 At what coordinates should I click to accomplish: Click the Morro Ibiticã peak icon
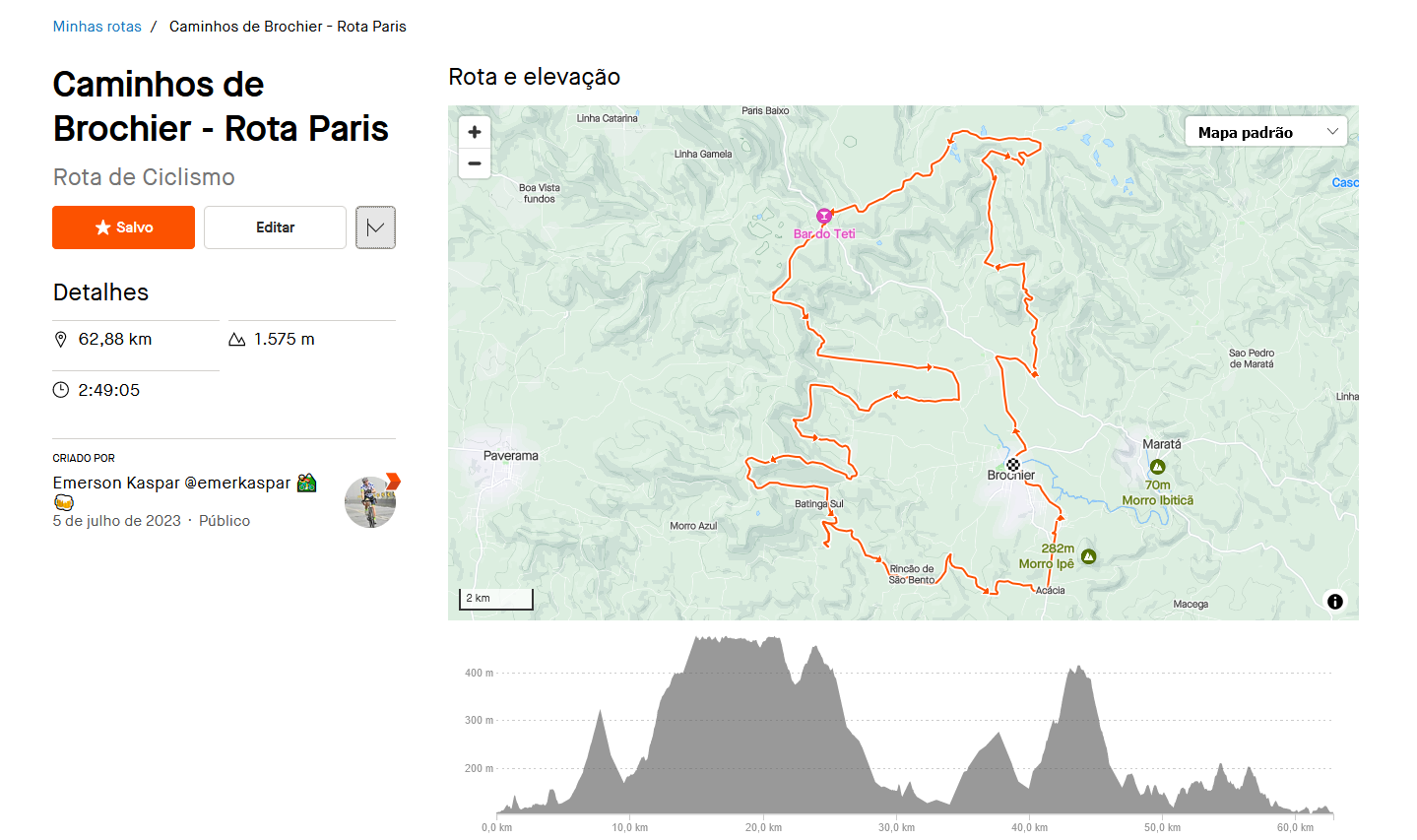point(1157,467)
